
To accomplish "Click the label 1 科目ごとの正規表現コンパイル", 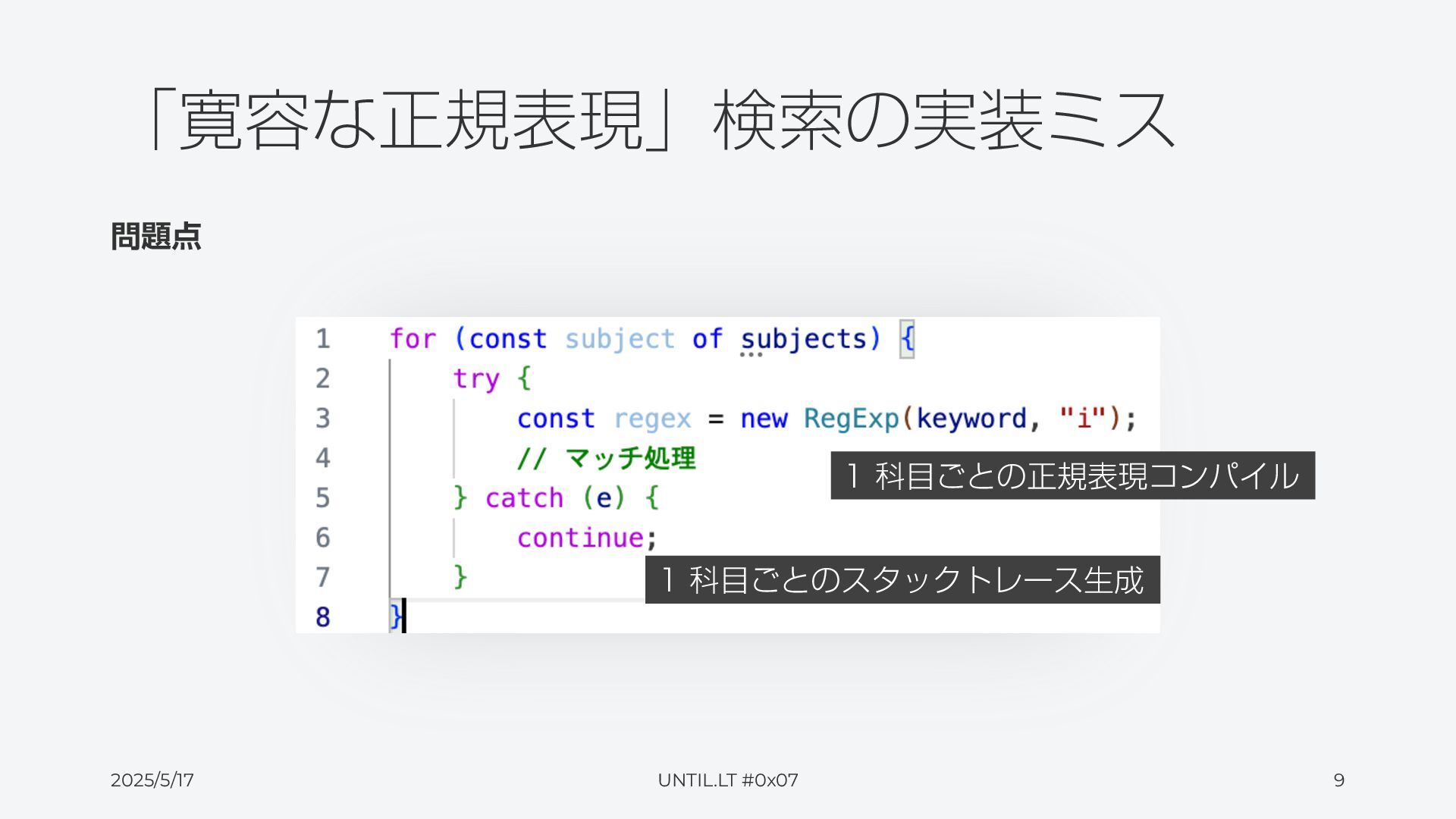I will (x=1073, y=475).
